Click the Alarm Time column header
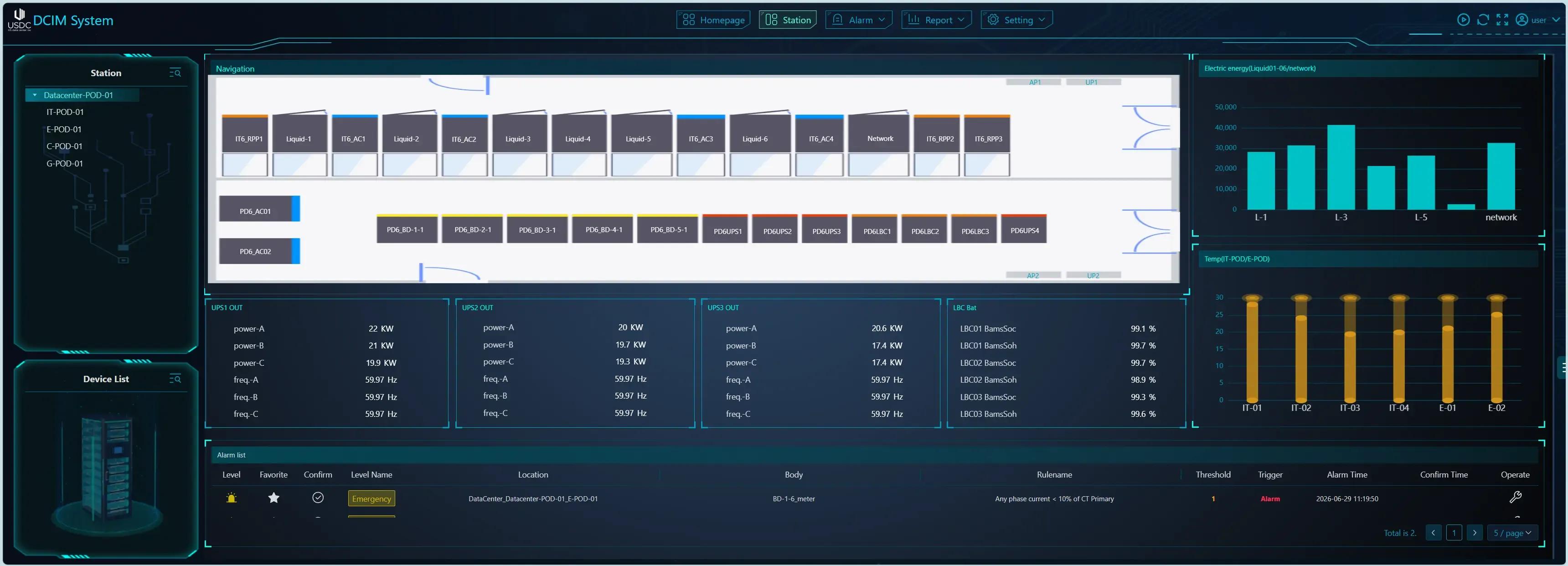Screen dimensions: 1568x566 (1346, 475)
